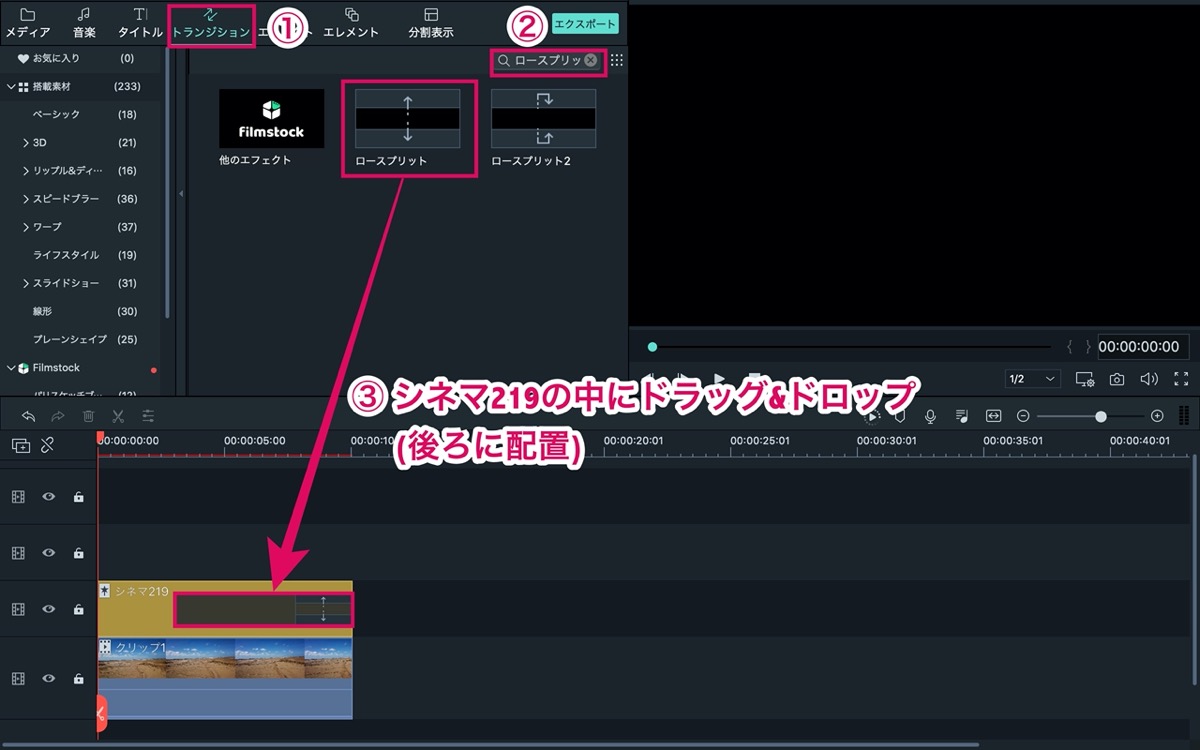
Task: Open the edit adjustments sliders icon
Action: tap(148, 416)
